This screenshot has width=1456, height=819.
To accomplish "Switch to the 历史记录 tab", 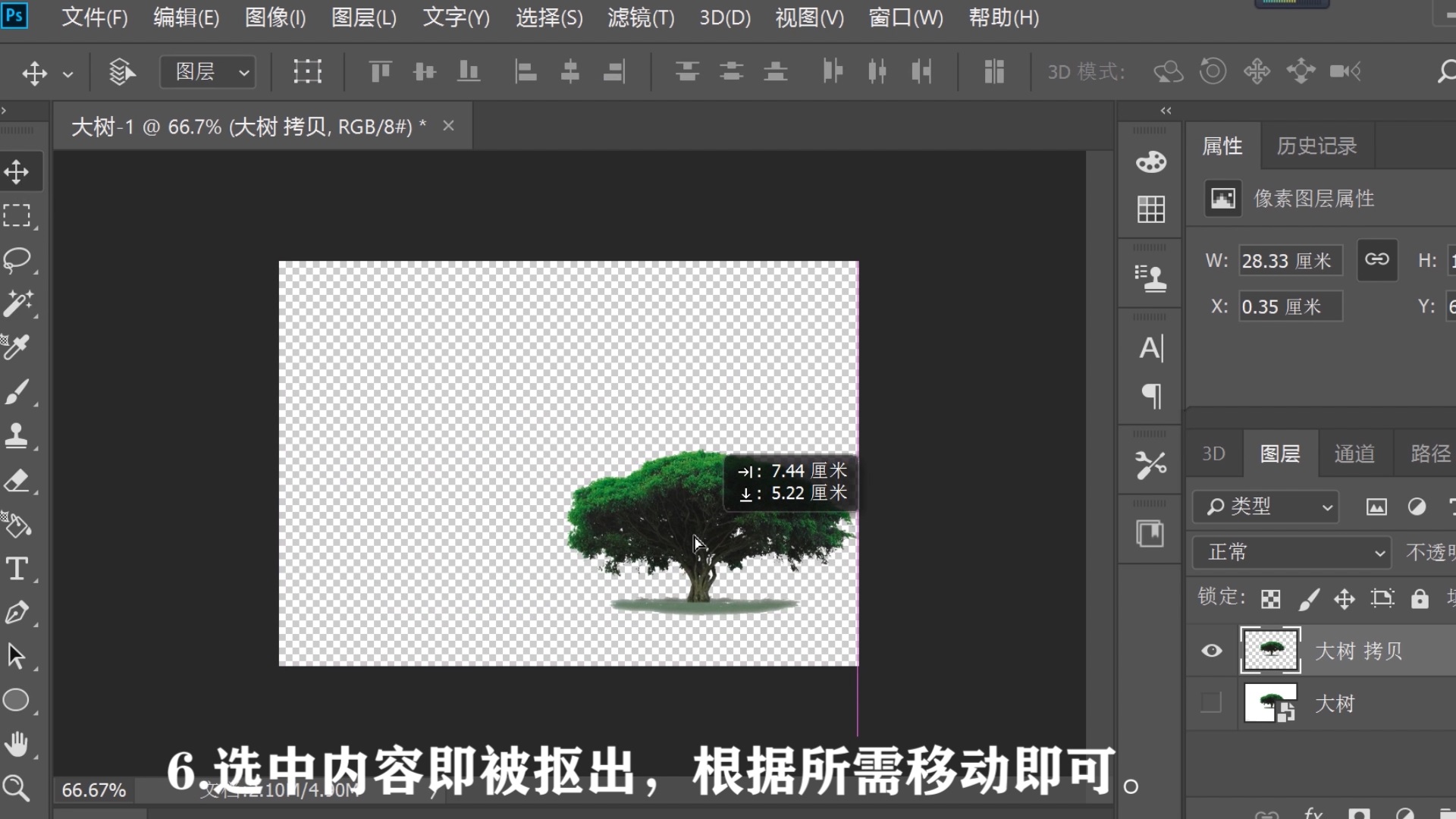I will (x=1317, y=146).
